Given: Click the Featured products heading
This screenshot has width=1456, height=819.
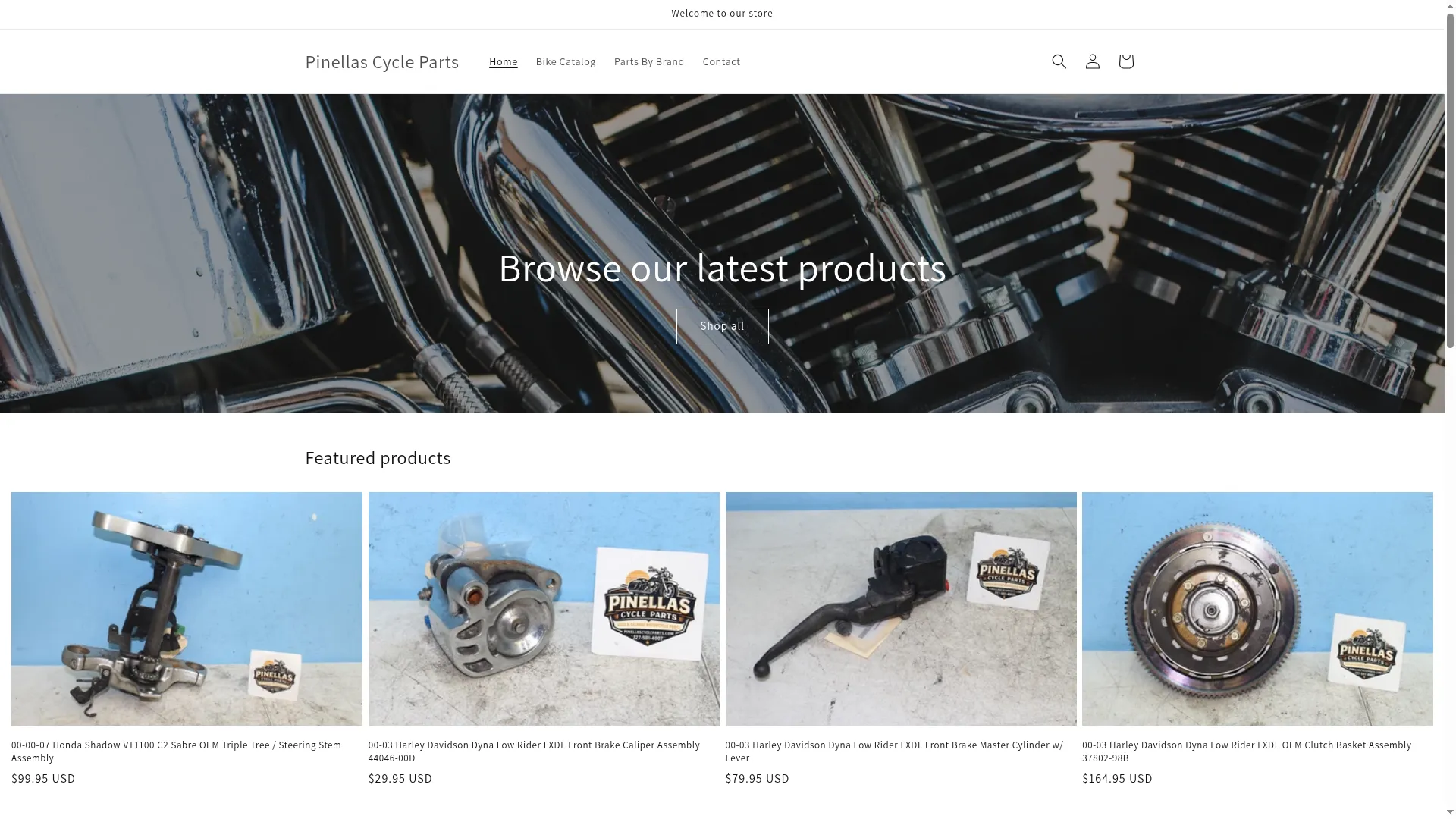Looking at the screenshot, I should (x=378, y=458).
